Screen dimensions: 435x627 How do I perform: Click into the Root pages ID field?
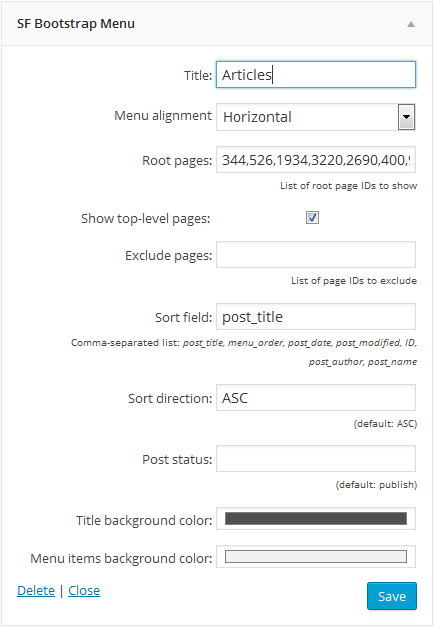(x=316, y=160)
